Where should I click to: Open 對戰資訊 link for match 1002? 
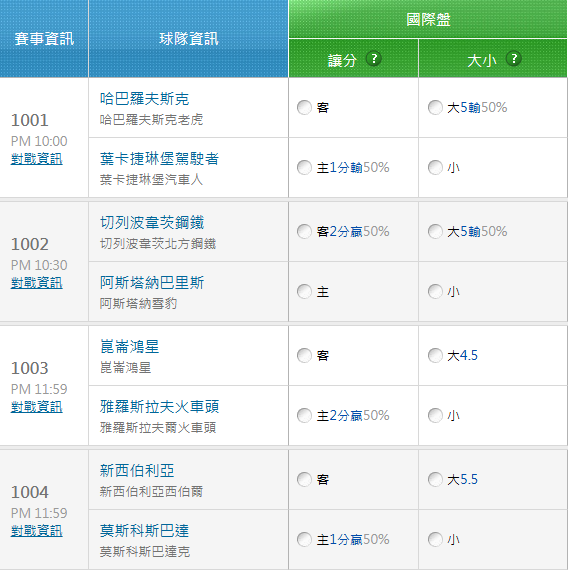[37, 283]
